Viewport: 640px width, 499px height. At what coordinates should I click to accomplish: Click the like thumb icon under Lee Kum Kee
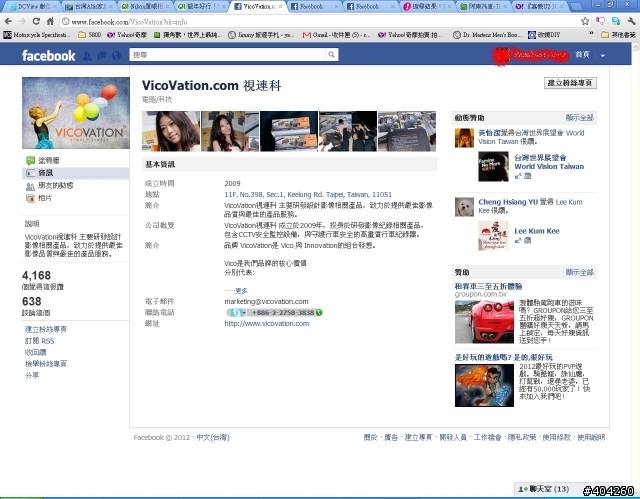coord(518,240)
